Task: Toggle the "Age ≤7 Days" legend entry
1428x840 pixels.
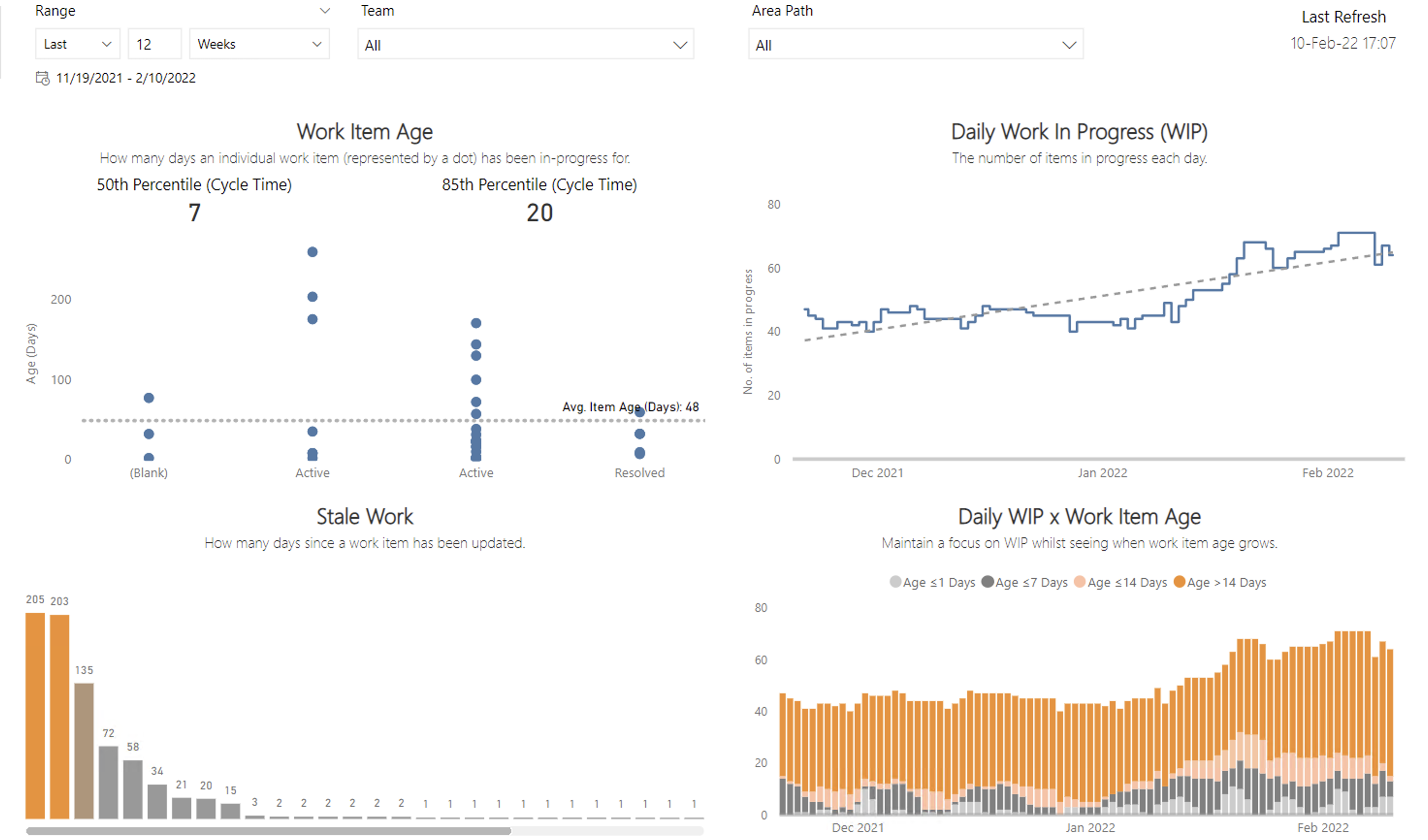Action: 1026,582
